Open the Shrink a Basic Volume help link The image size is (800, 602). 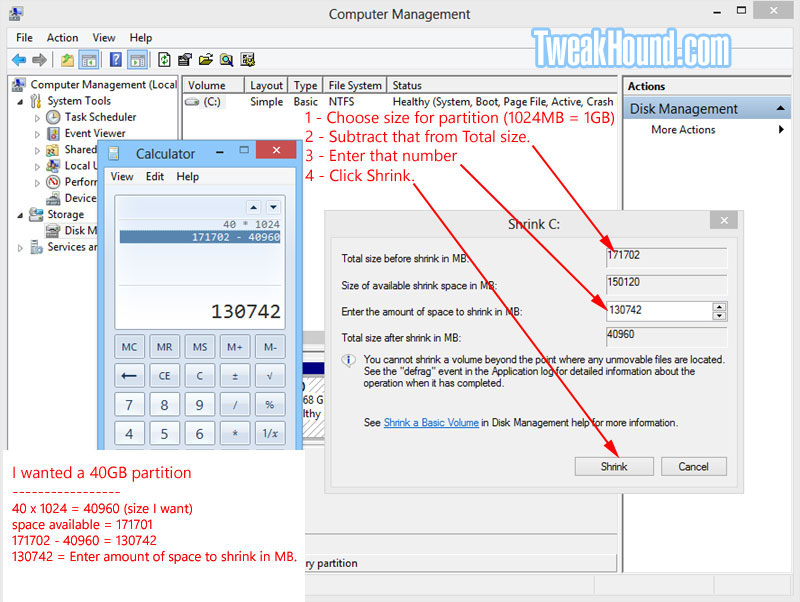coord(431,422)
